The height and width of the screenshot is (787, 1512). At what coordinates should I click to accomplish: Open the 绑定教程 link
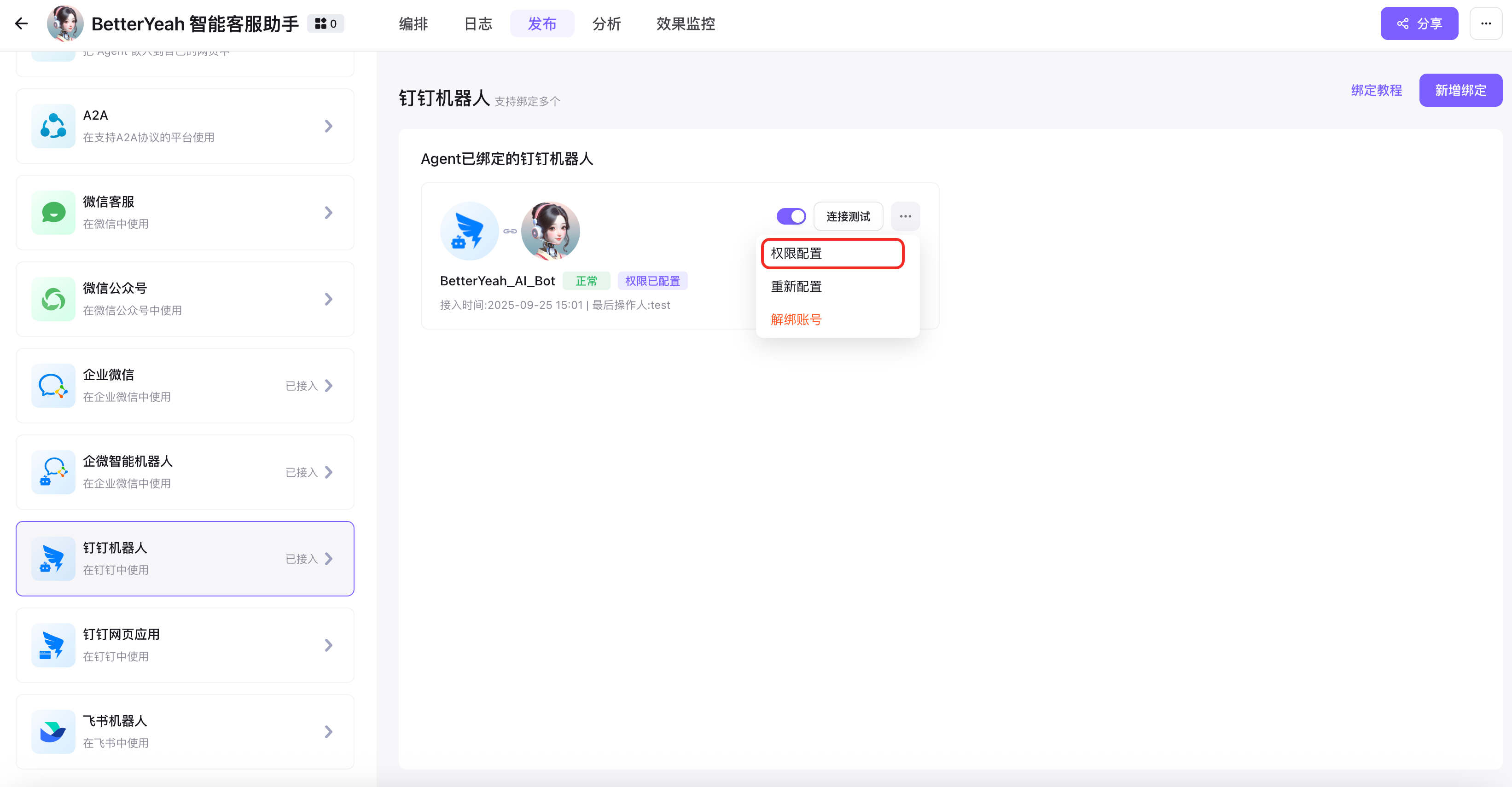pyautogui.click(x=1376, y=90)
